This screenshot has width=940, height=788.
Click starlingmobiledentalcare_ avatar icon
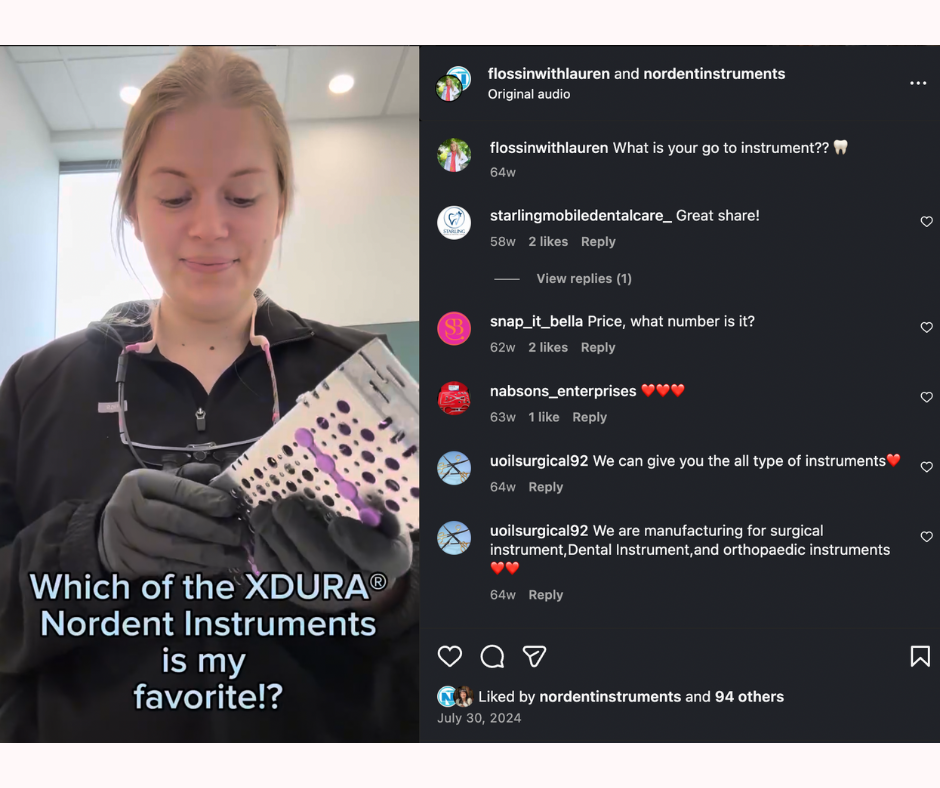point(454,222)
